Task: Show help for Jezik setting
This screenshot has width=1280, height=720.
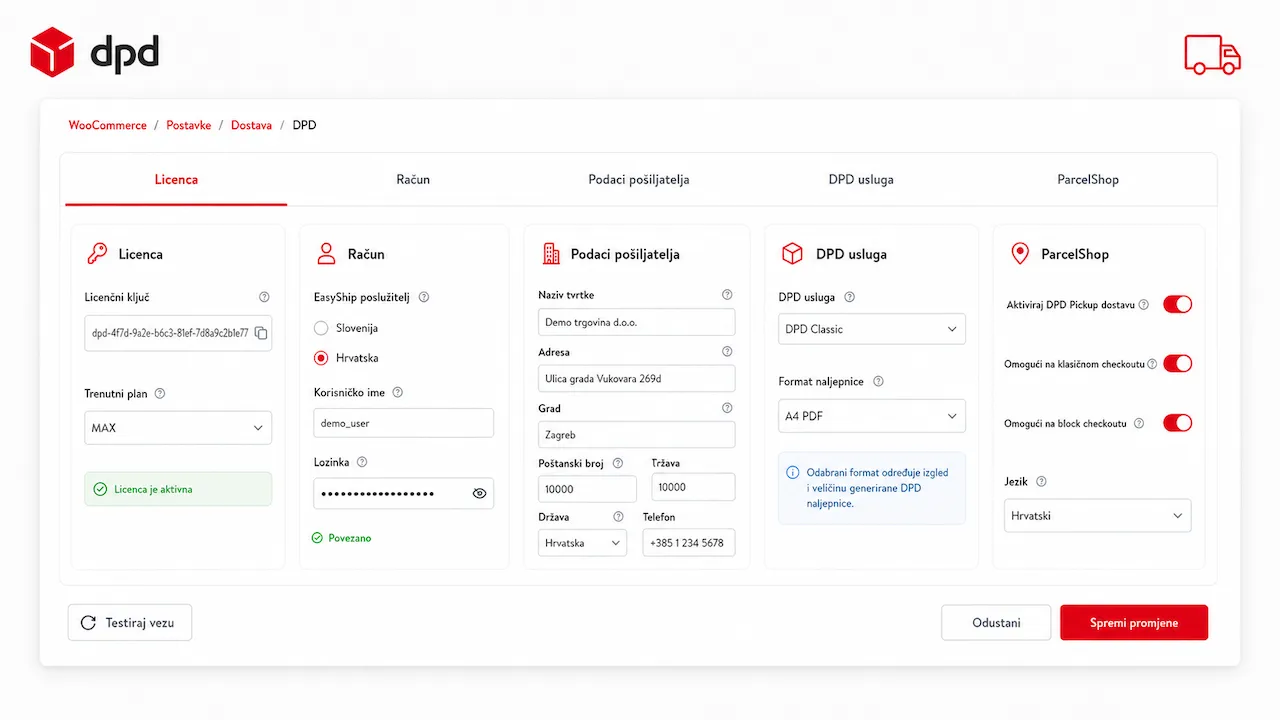Action: pos(1041,481)
